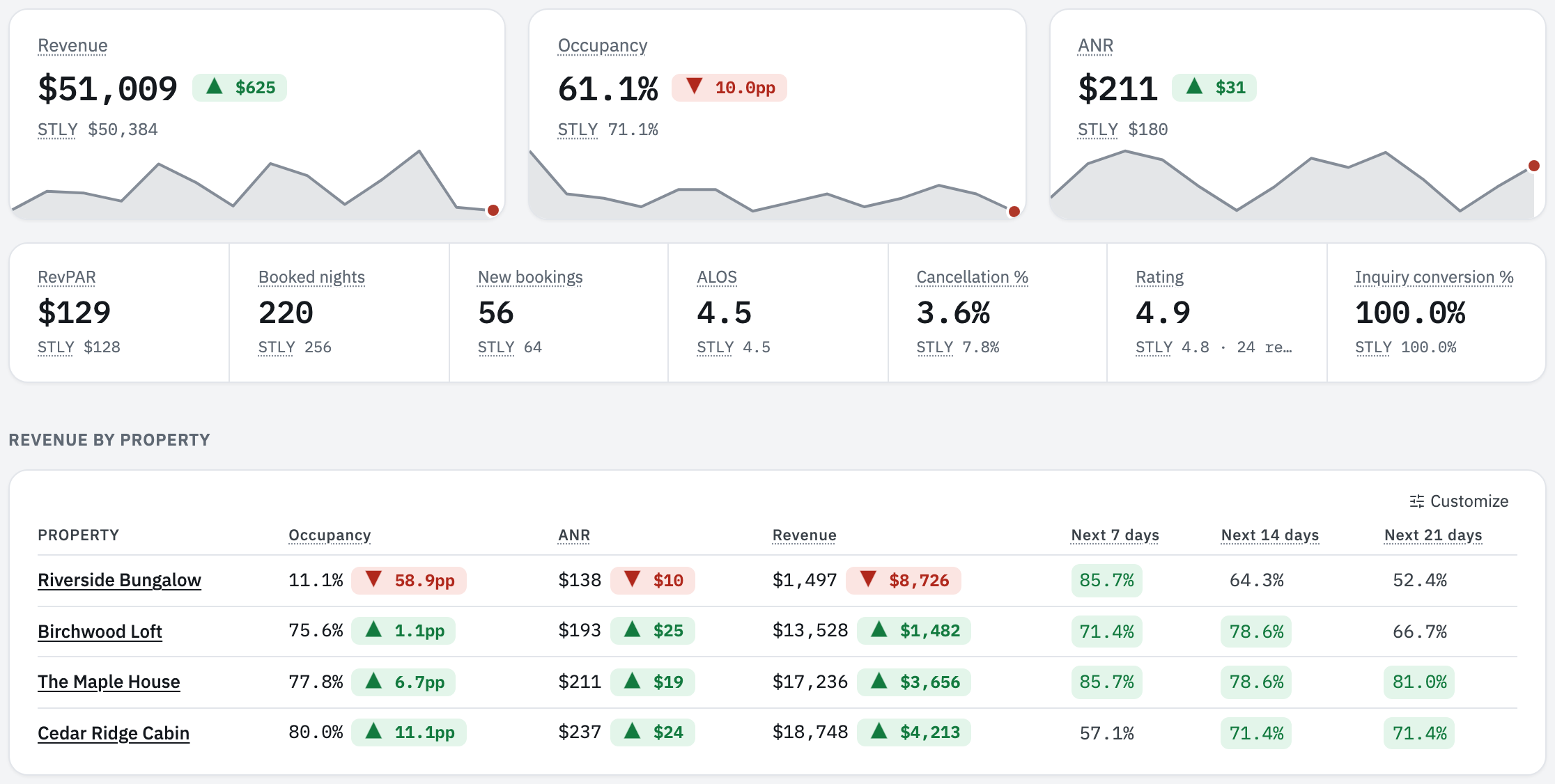Screen dimensions: 1555x784
Task: Click the Cancellation % metric label
Action: 972,277
